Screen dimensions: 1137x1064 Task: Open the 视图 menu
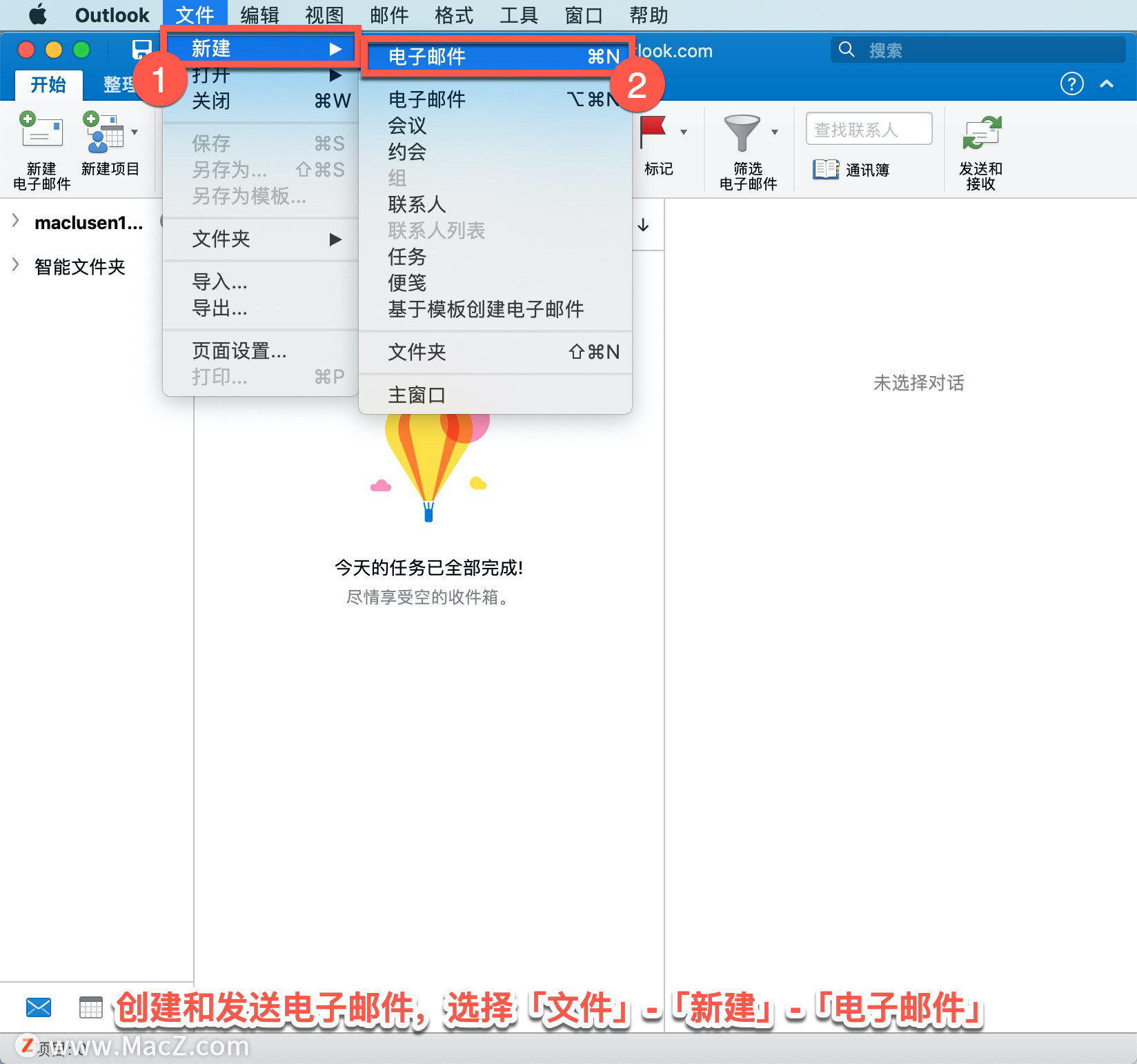click(x=324, y=15)
